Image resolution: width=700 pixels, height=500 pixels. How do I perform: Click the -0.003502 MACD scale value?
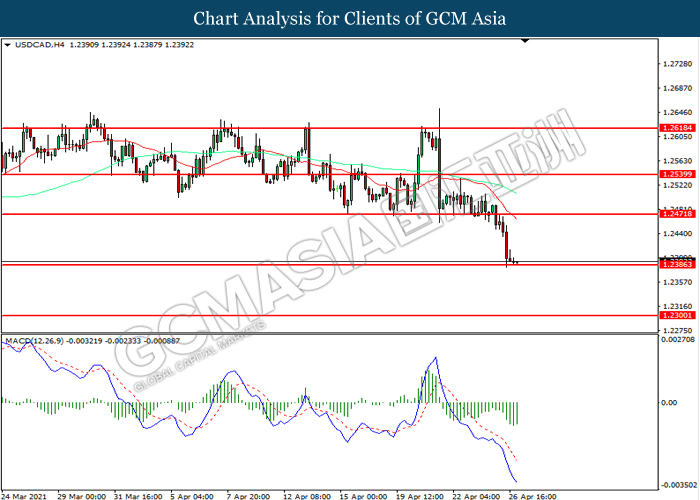[x=677, y=485]
